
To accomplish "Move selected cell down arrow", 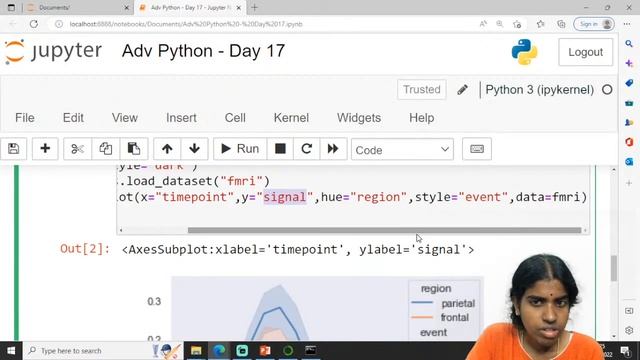I will 194,149.
